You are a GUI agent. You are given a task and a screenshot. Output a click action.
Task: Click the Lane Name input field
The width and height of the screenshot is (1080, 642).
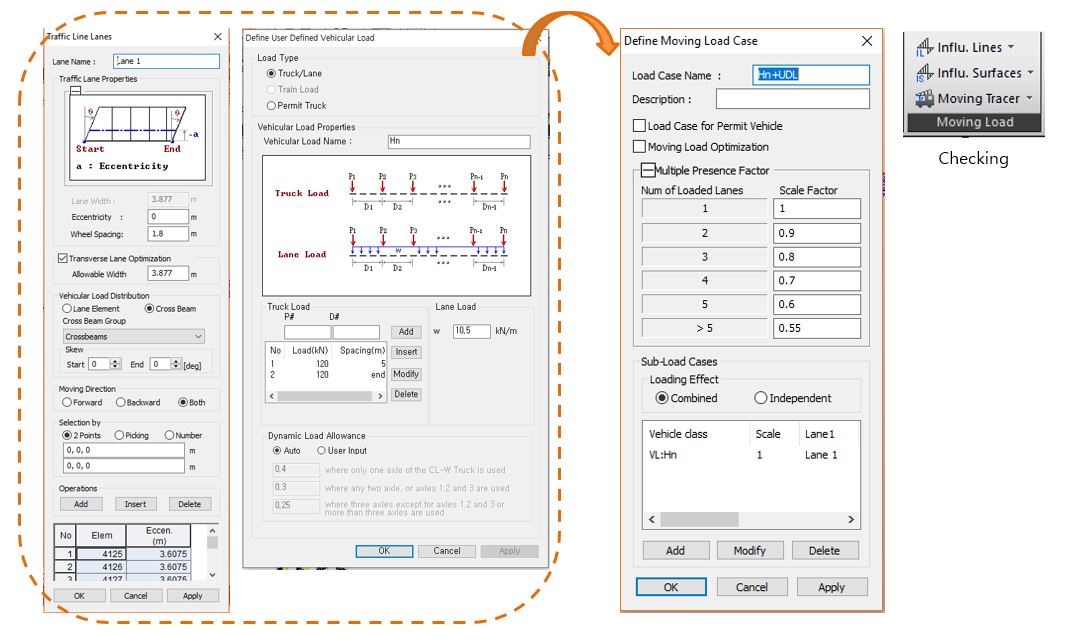(166, 61)
